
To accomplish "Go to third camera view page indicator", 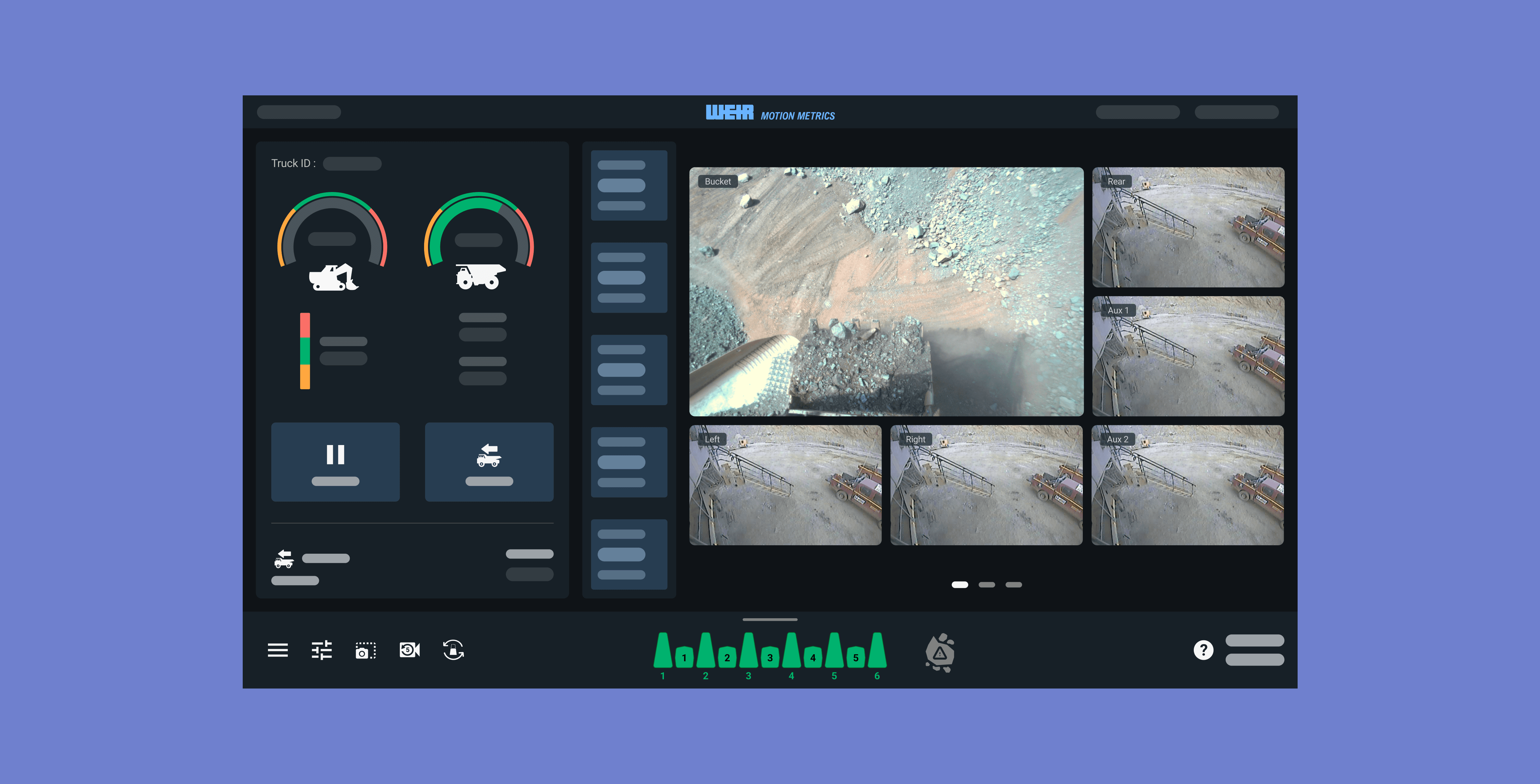I will point(1013,585).
